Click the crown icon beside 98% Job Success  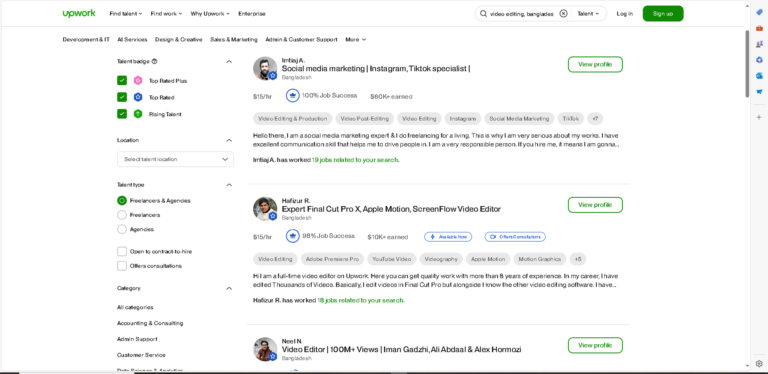pyautogui.click(x=293, y=236)
